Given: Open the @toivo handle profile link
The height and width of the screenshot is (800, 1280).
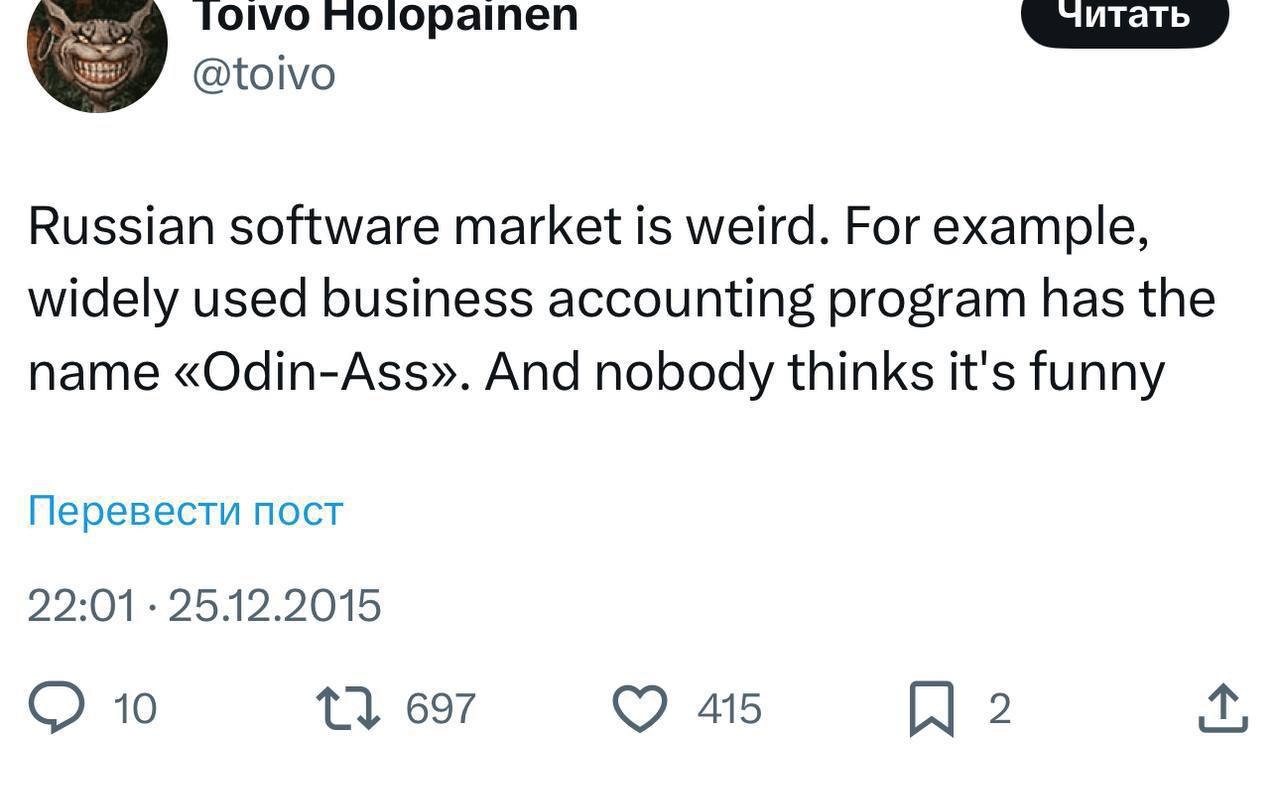Looking at the screenshot, I should (x=262, y=75).
